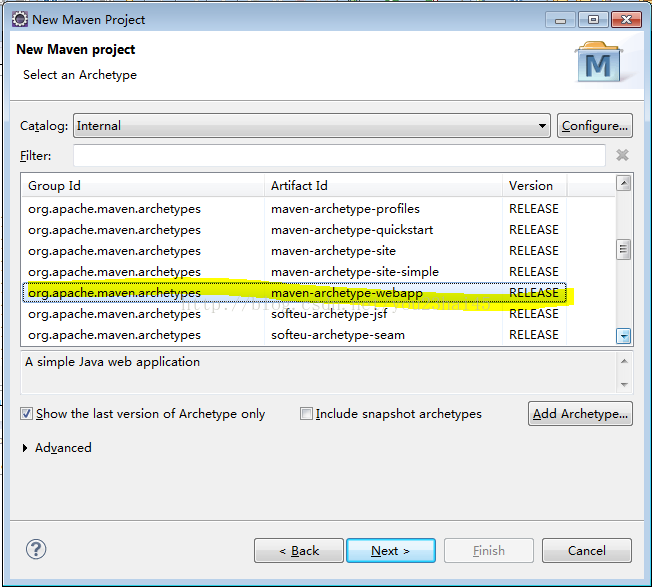This screenshot has width=652, height=587.
Task: Open the Catalog dropdown showing Internal
Action: (x=312, y=126)
